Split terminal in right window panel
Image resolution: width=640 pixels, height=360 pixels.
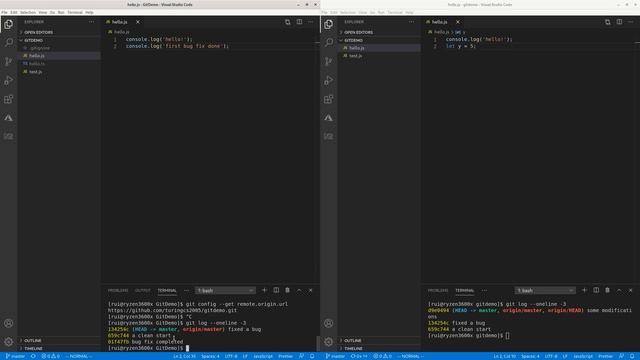(x=596, y=290)
